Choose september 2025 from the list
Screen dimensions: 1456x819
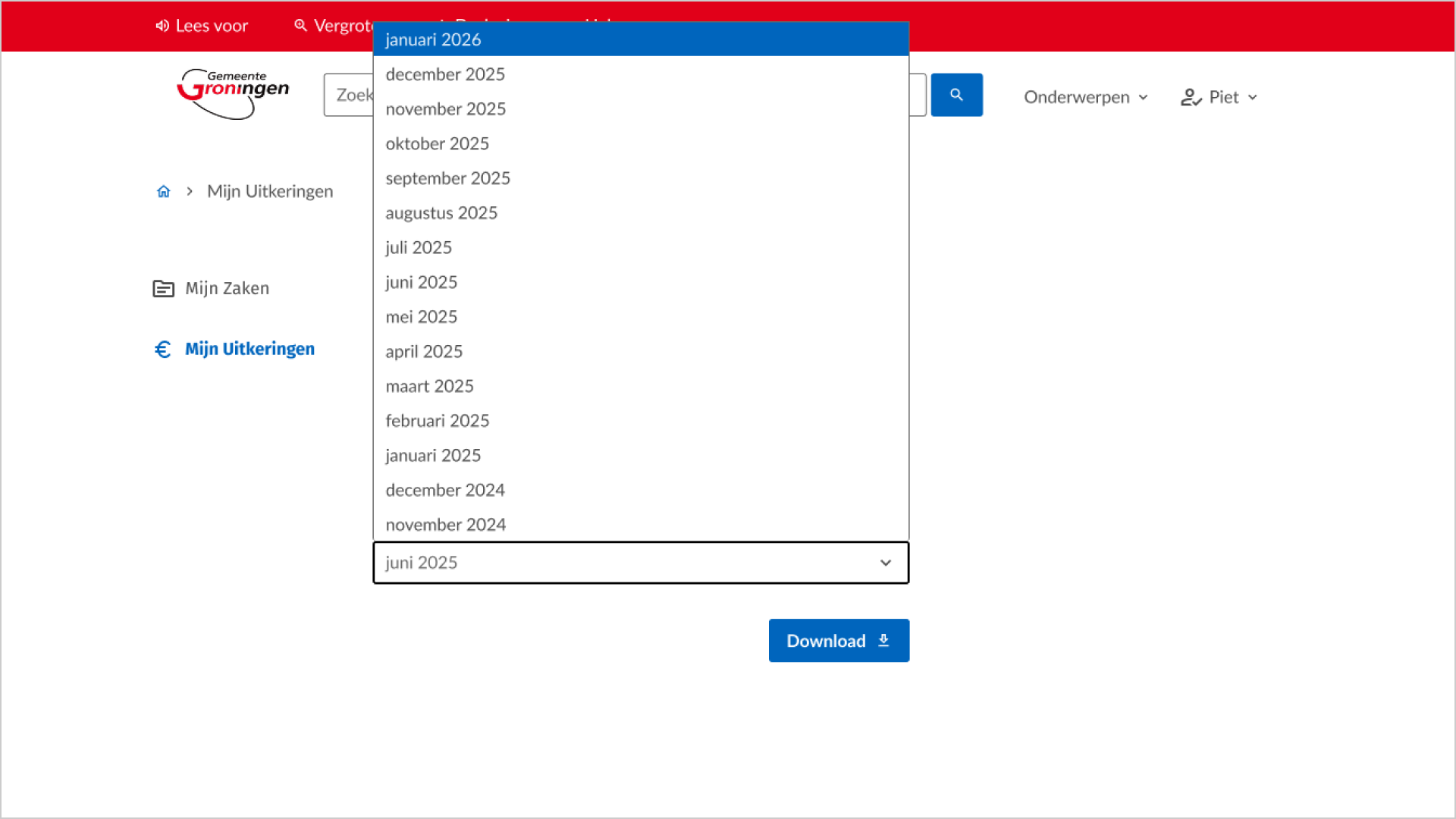(641, 178)
